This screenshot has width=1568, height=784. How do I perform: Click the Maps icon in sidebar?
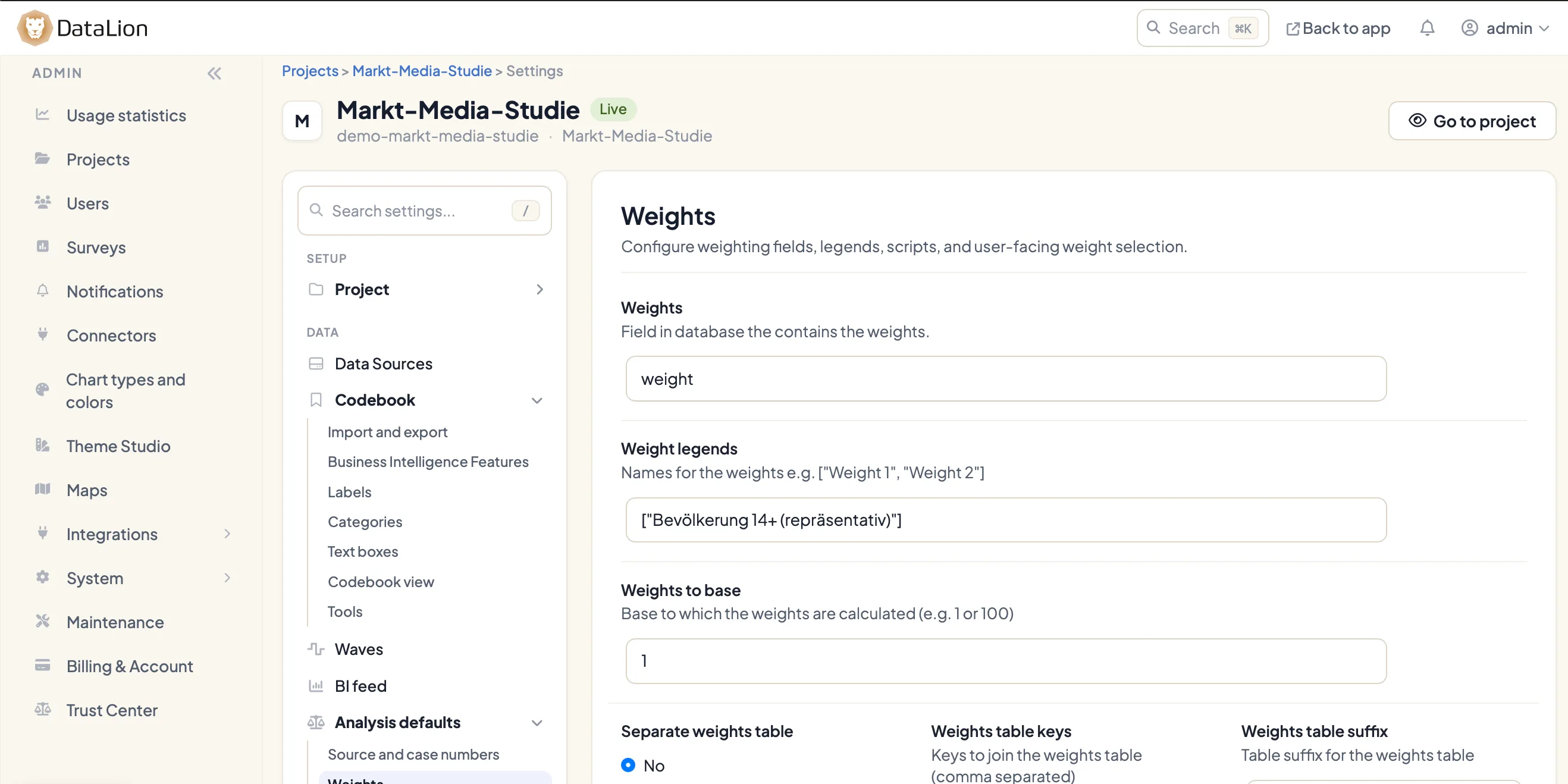43,489
